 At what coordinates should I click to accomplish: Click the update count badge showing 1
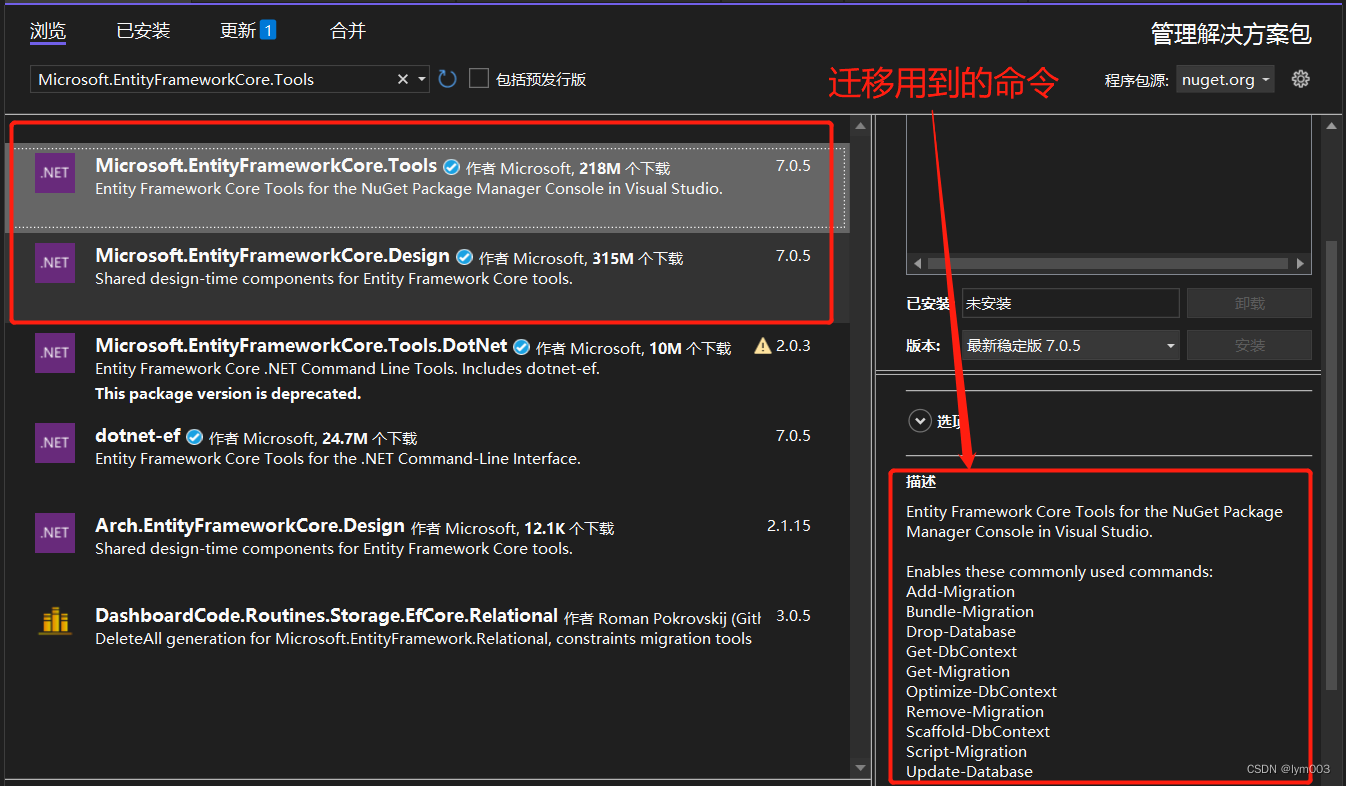268,30
